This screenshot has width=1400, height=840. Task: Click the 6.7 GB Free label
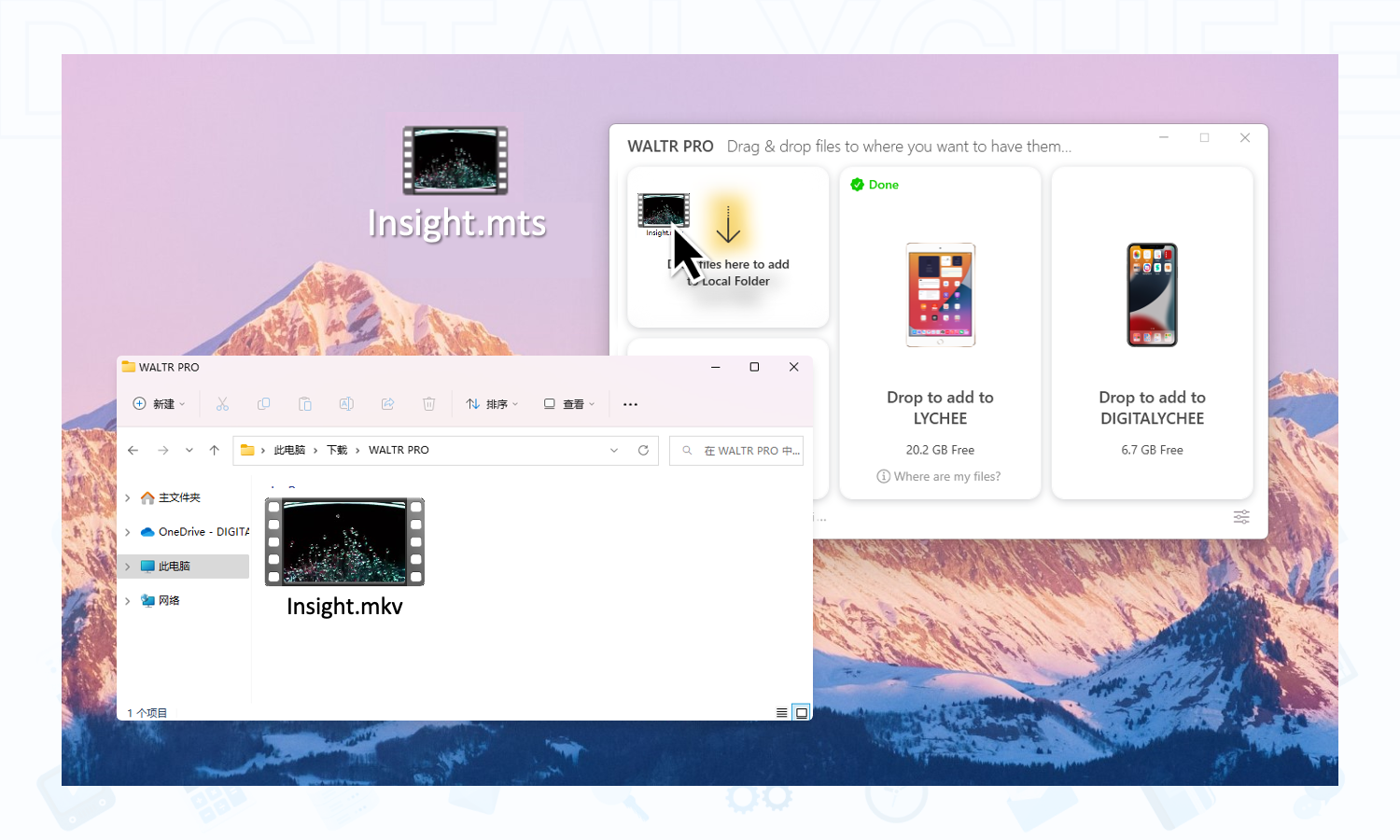point(1152,450)
